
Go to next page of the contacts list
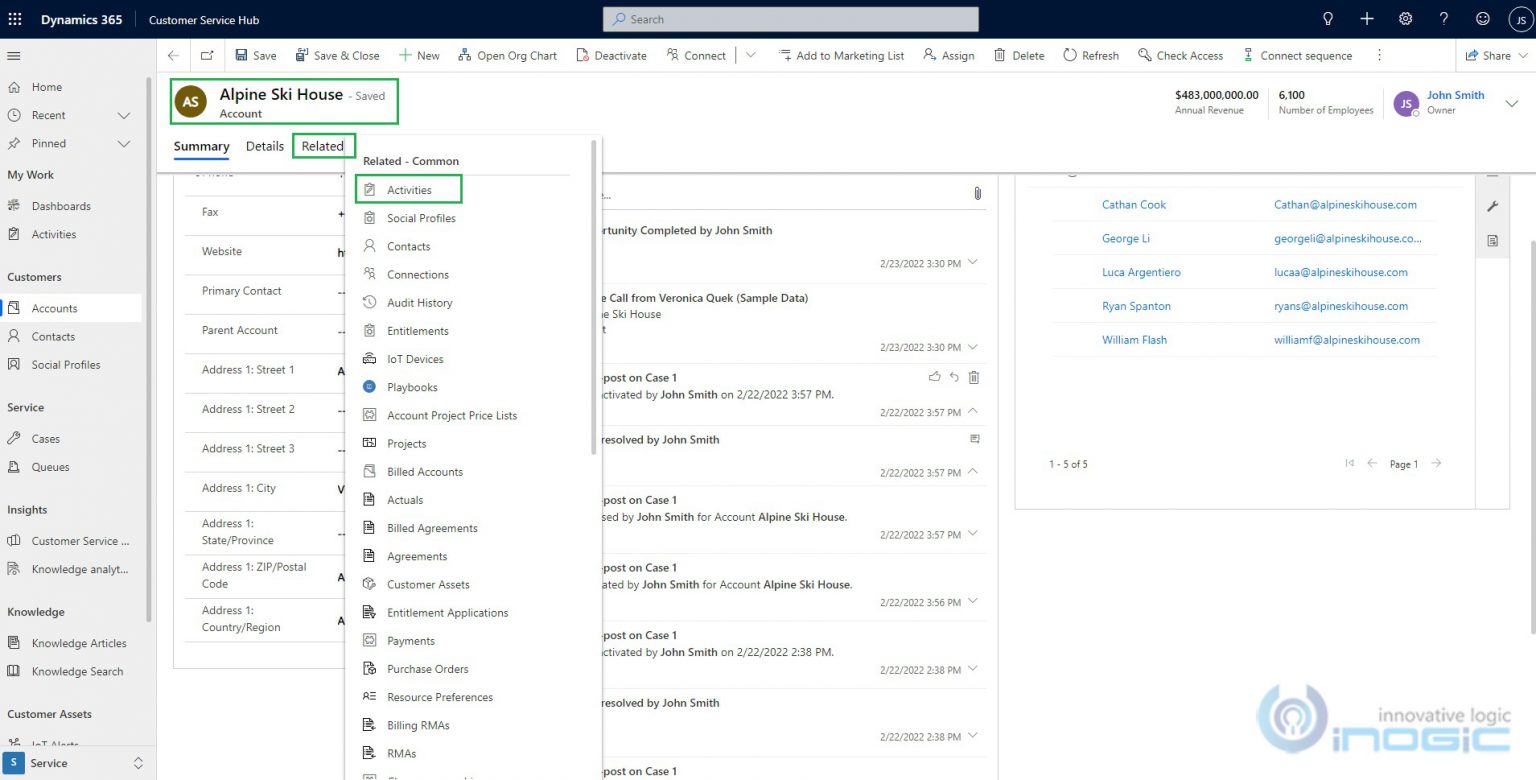click(x=1436, y=463)
